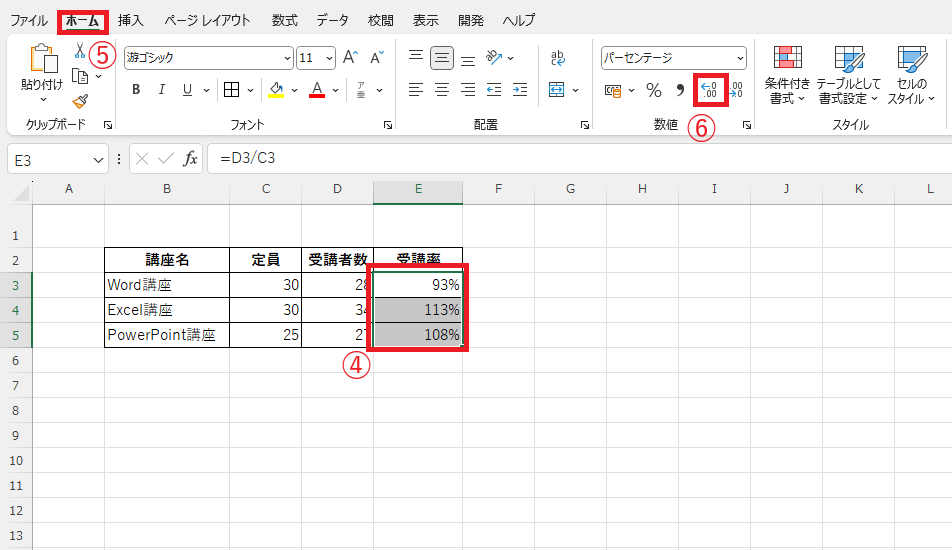Align text right
Image resolution: width=952 pixels, height=550 pixels.
click(x=468, y=90)
